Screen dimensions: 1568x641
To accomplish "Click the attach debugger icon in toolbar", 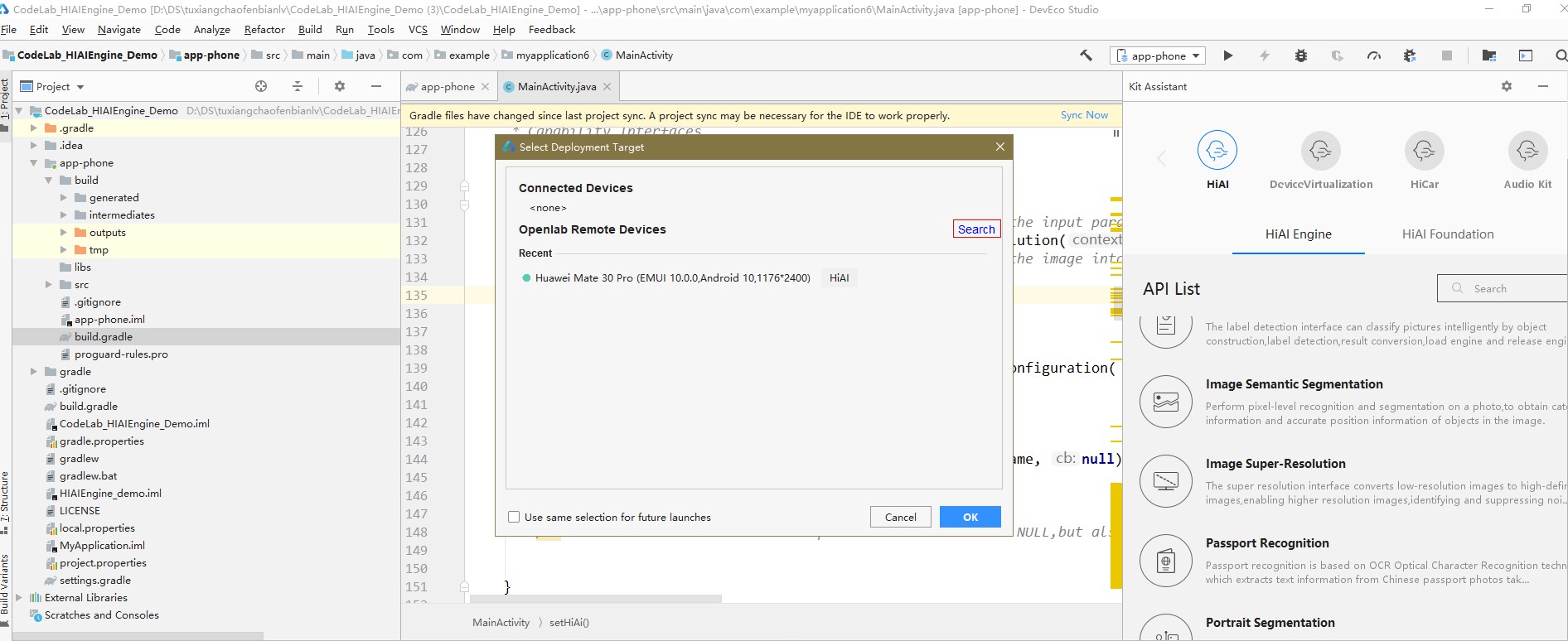I will click(x=1411, y=55).
